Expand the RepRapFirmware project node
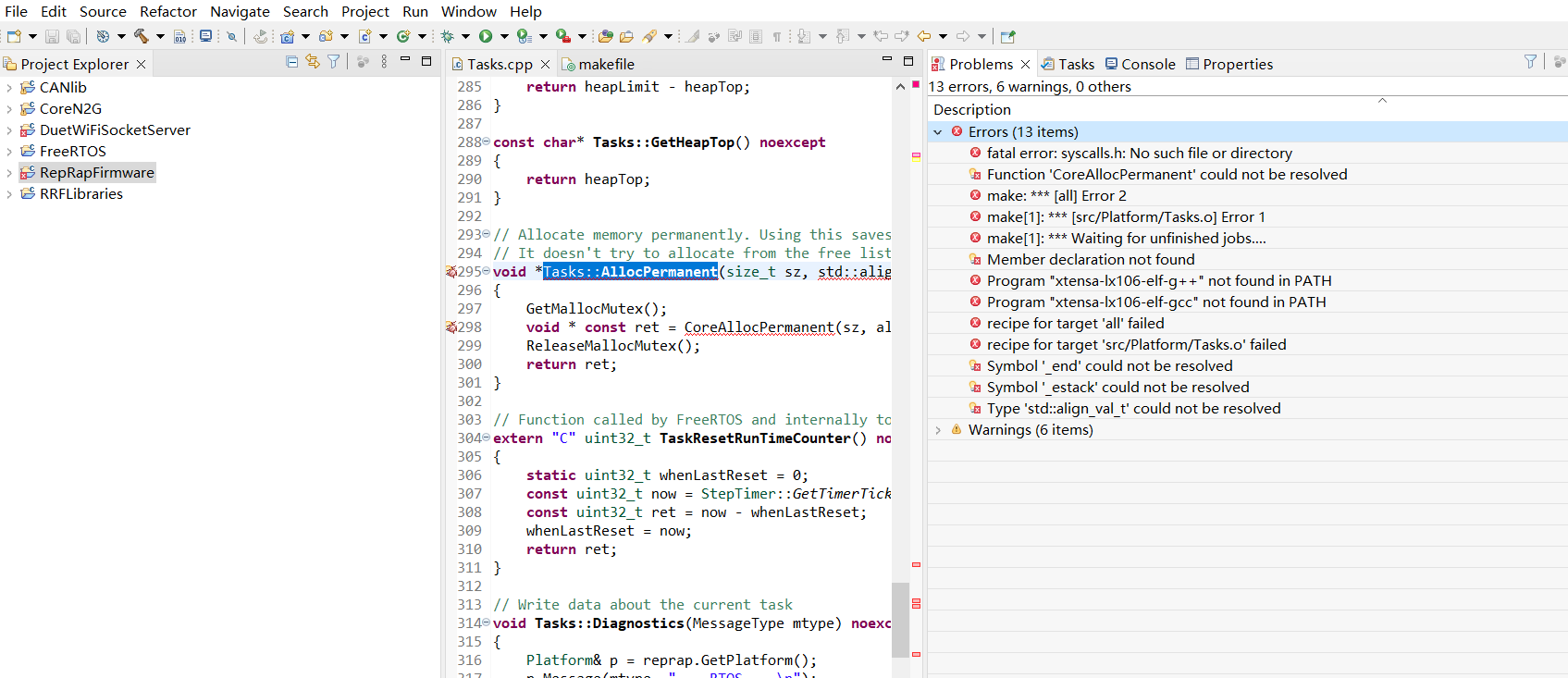 tap(9, 173)
